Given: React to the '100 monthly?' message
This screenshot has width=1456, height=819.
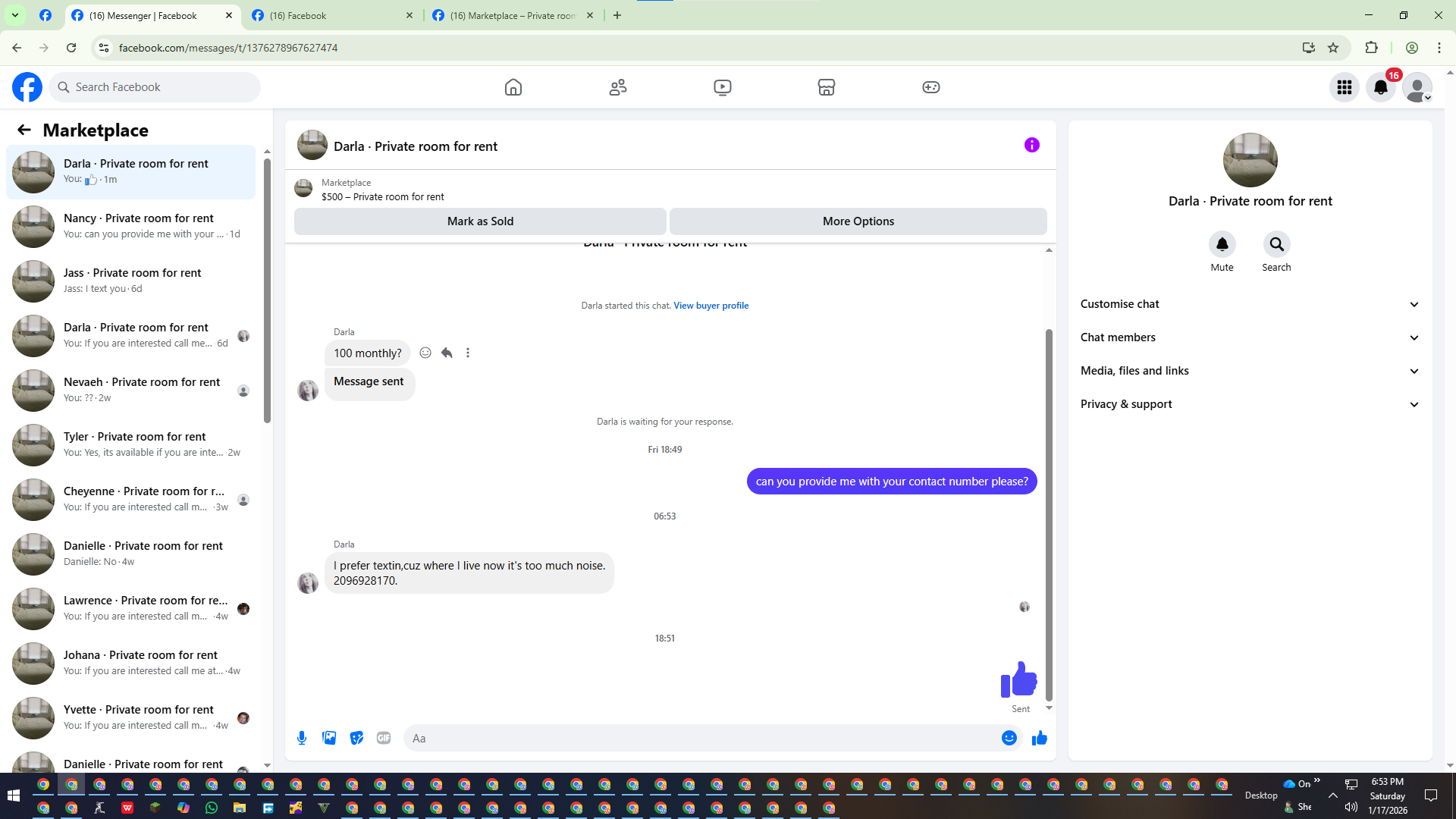Looking at the screenshot, I should coord(425,353).
